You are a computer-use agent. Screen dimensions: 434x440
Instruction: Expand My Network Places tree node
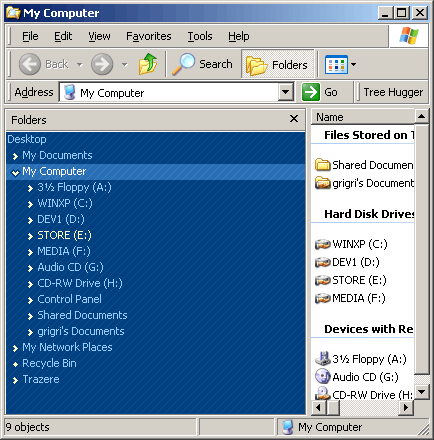[15, 348]
